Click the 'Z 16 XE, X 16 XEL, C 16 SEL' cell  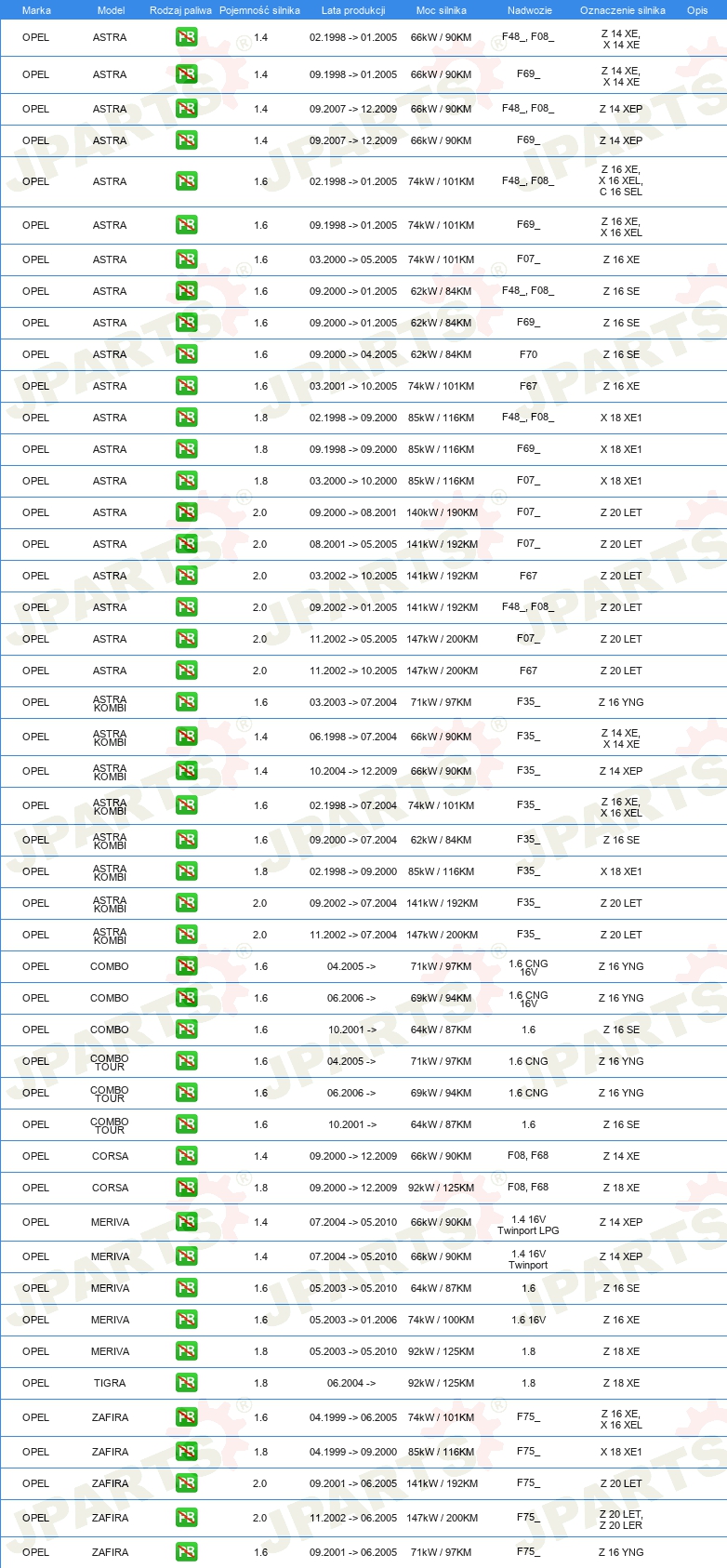tap(621, 181)
